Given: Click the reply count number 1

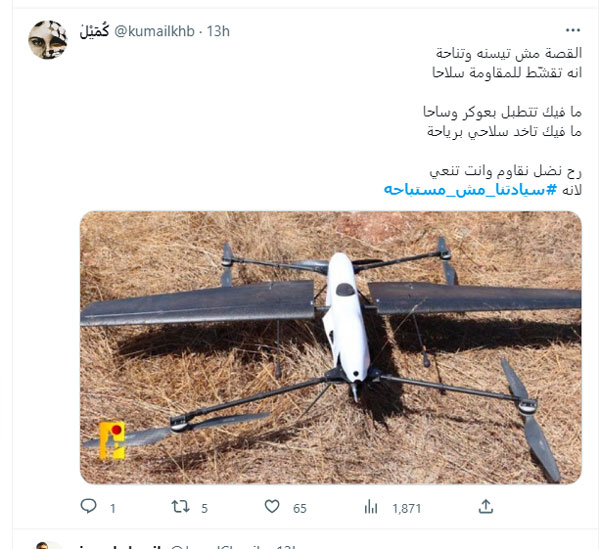Looking at the screenshot, I should click(112, 508).
